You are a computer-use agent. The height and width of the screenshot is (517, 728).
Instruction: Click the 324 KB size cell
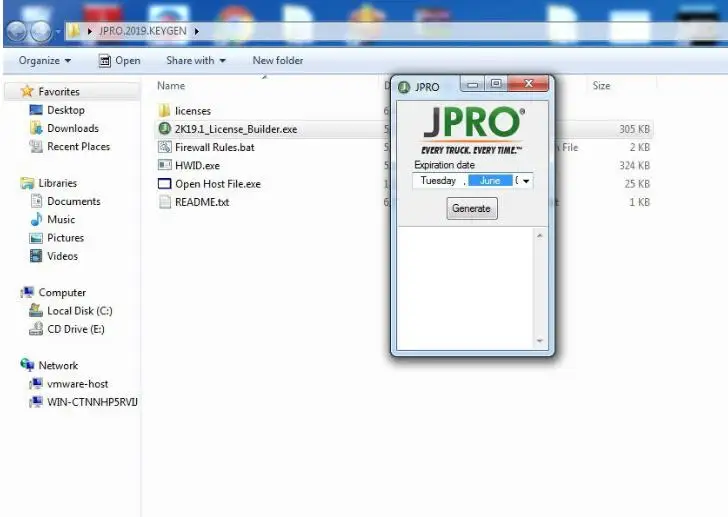pos(634,165)
